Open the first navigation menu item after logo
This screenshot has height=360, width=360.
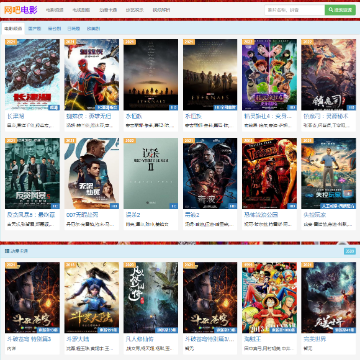[x=54, y=10]
